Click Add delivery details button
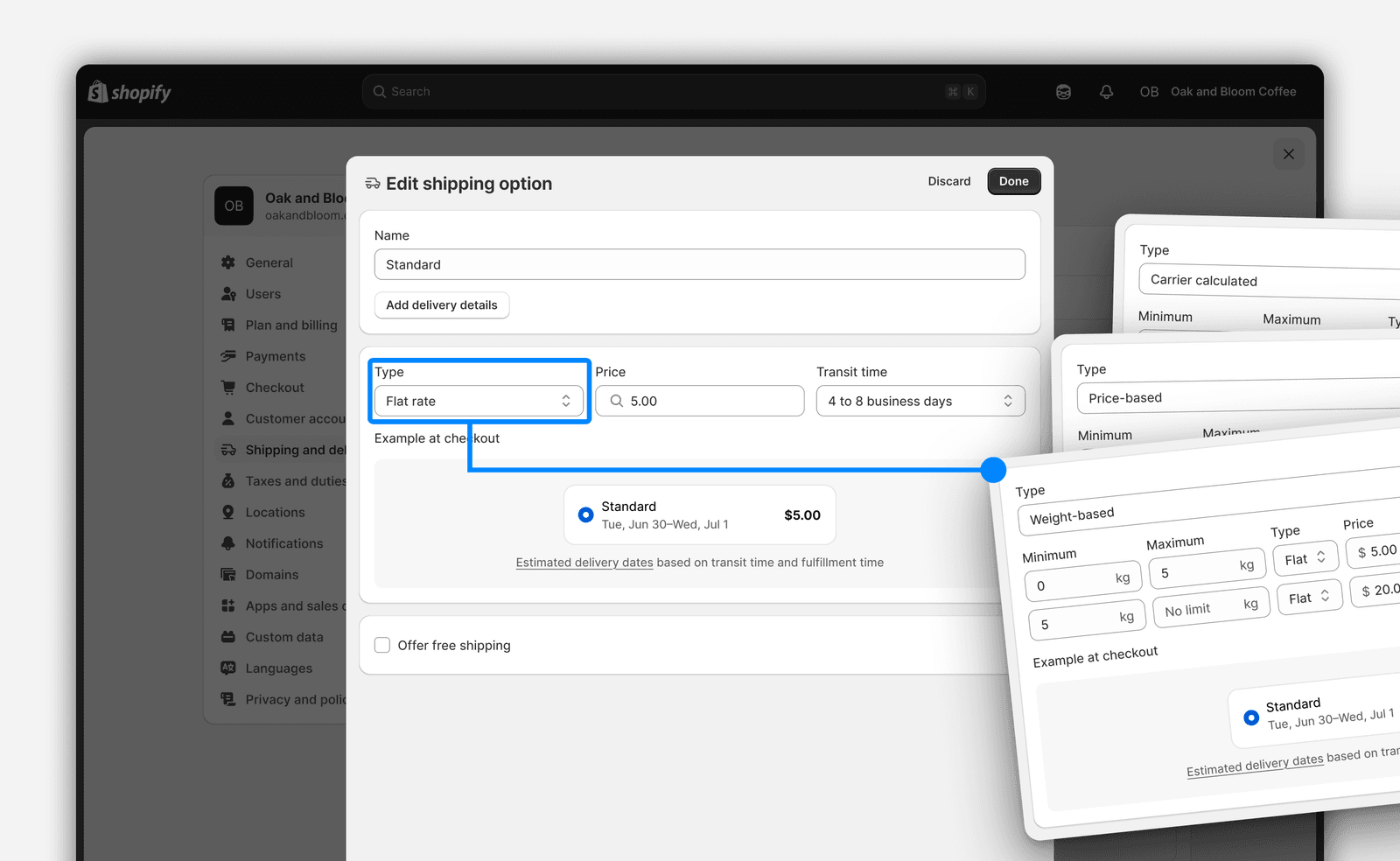This screenshot has height=861, width=1400. (x=442, y=304)
